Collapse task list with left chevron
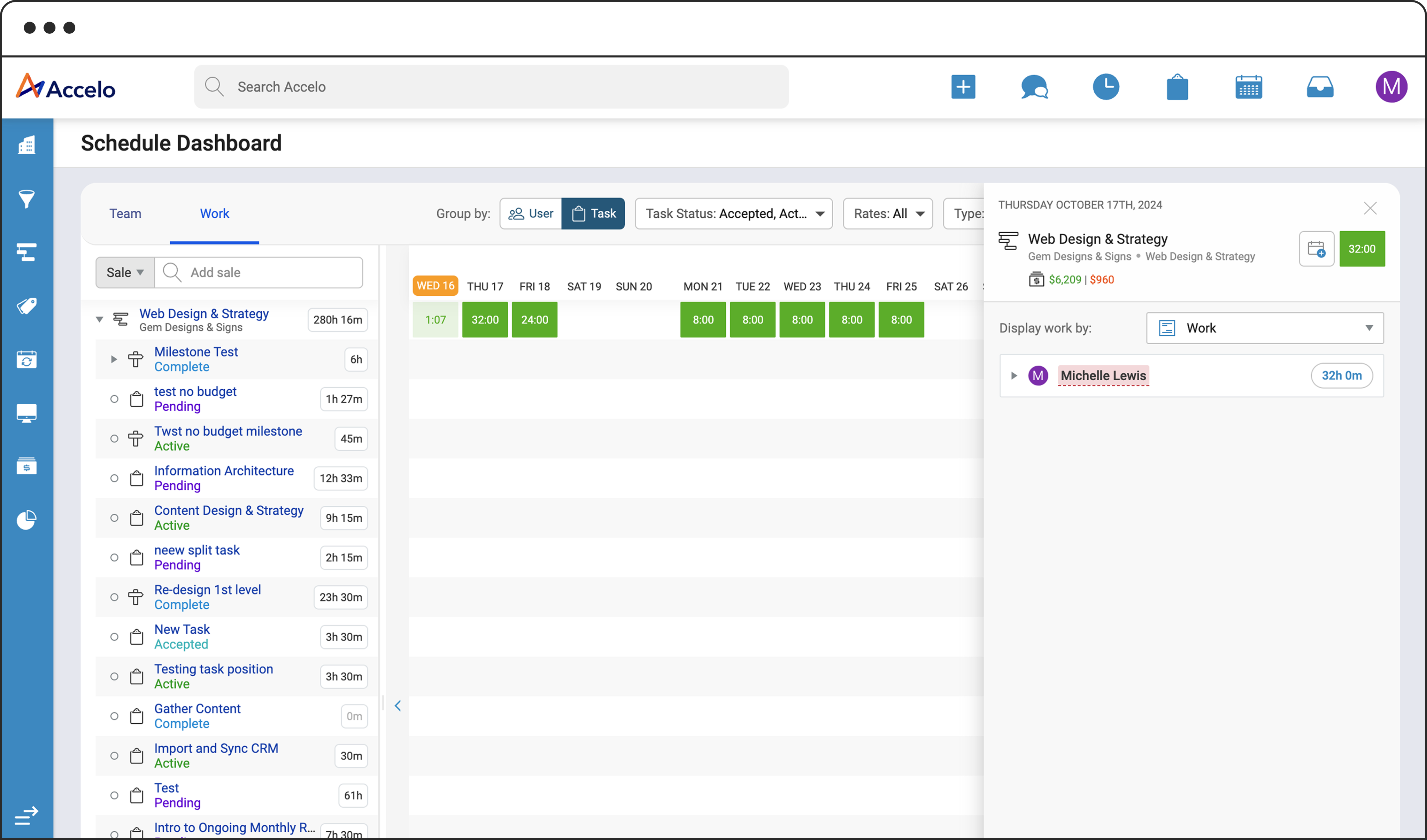The image size is (1427, 840). coord(398,706)
